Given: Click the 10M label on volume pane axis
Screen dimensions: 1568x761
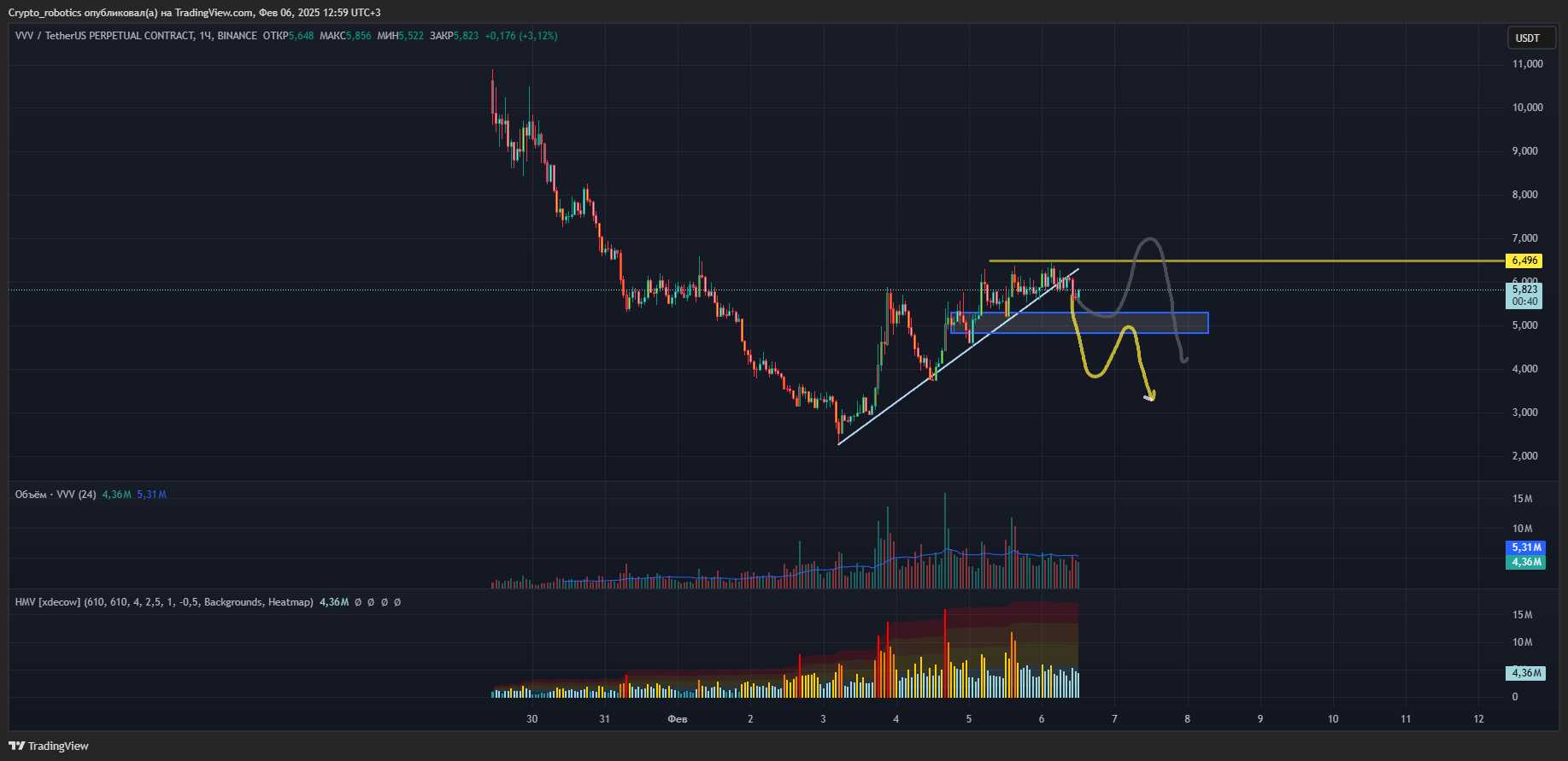Looking at the screenshot, I should click(x=1522, y=529).
